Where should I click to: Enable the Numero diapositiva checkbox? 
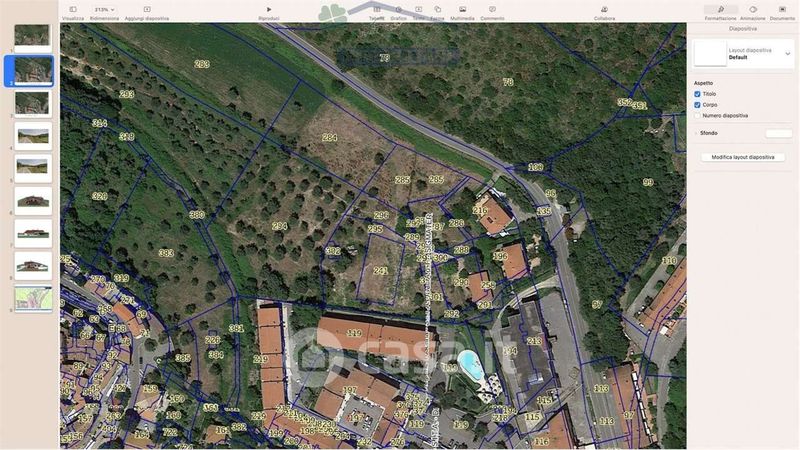697,116
